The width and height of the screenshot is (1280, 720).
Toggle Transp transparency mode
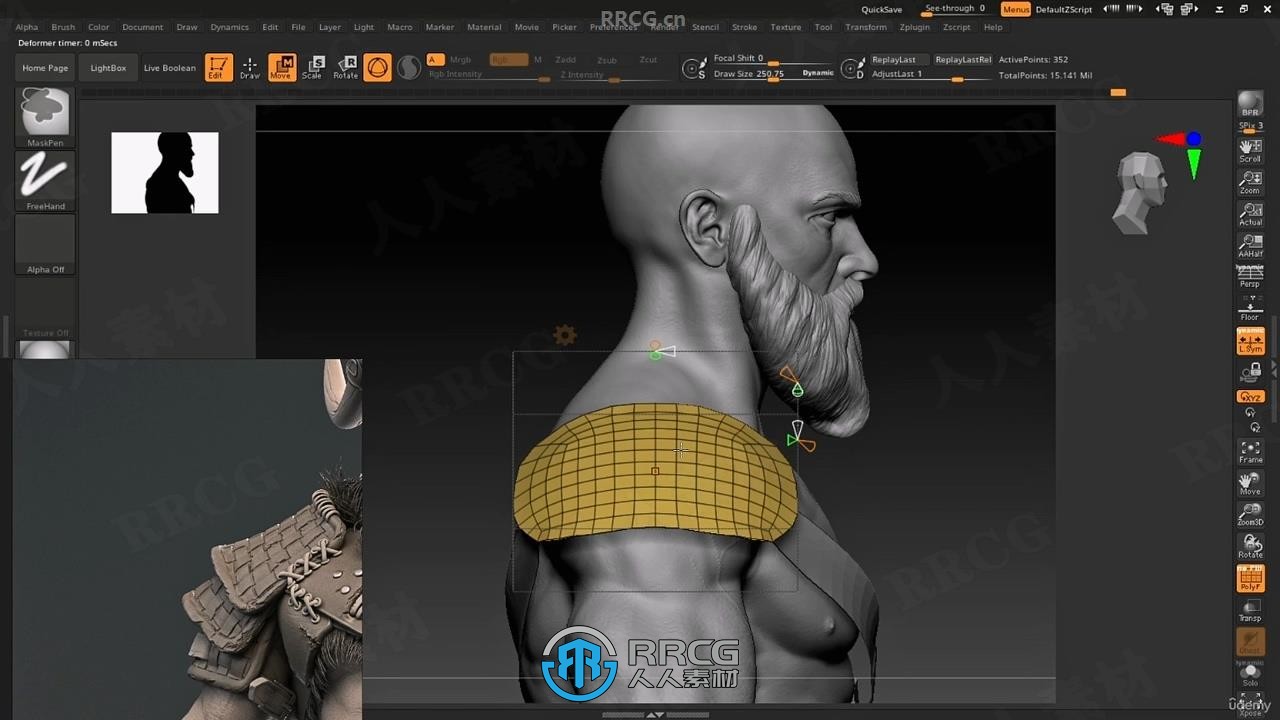[x=1250, y=610]
